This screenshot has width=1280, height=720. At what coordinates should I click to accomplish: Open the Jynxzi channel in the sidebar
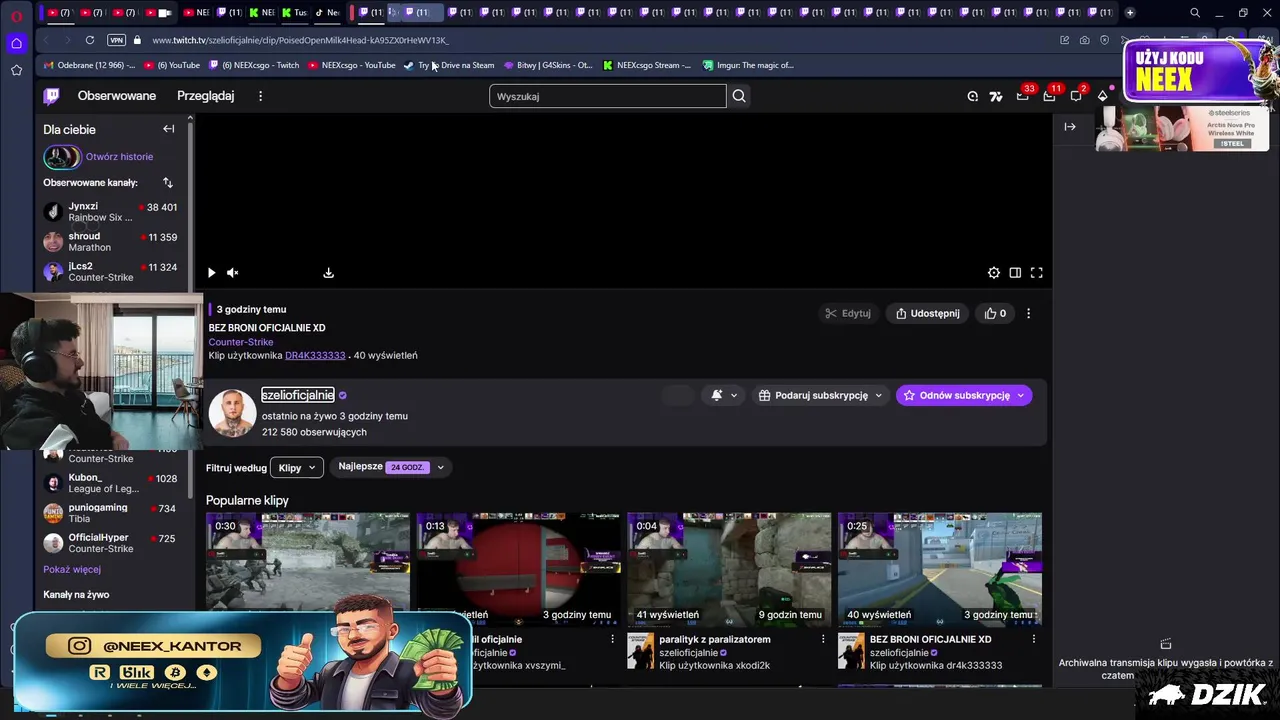(110, 212)
